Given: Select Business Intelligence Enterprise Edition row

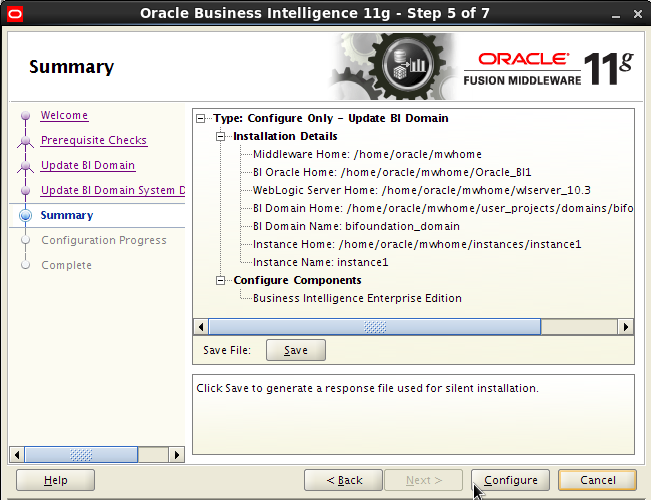Looking at the screenshot, I should 357,299.
